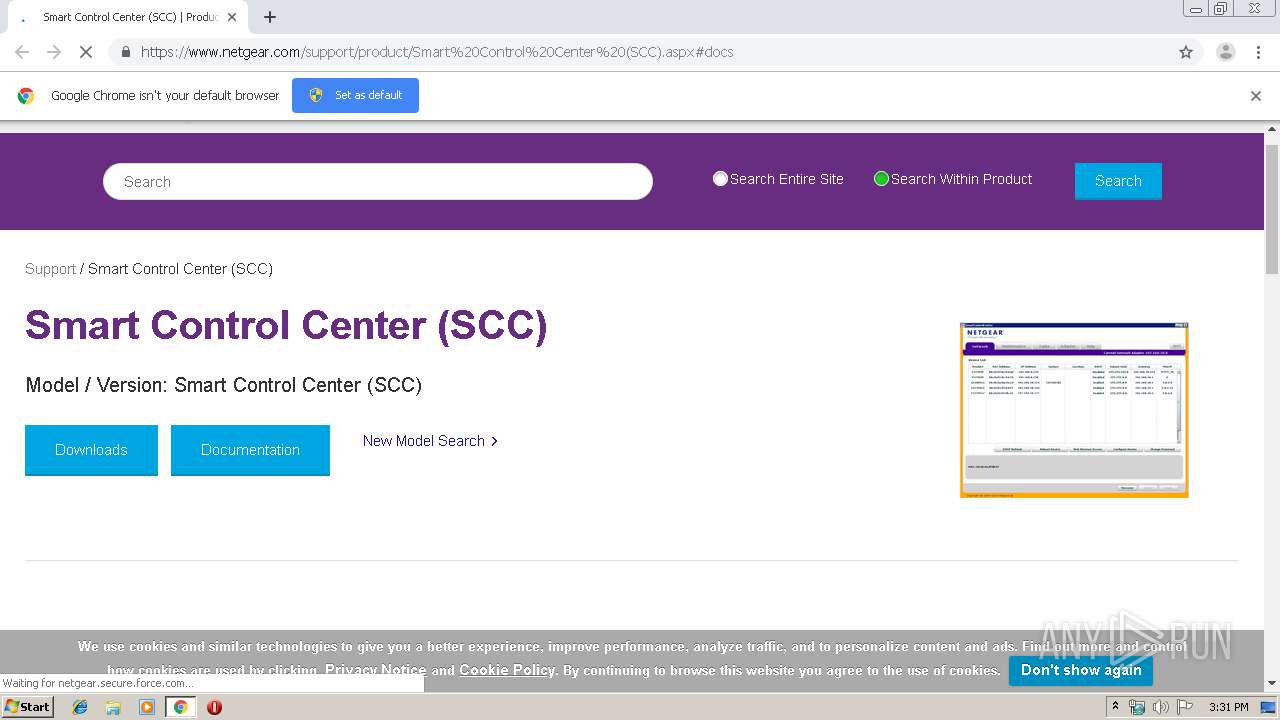
Task: Select Search Entire Site option
Action: tap(720, 179)
